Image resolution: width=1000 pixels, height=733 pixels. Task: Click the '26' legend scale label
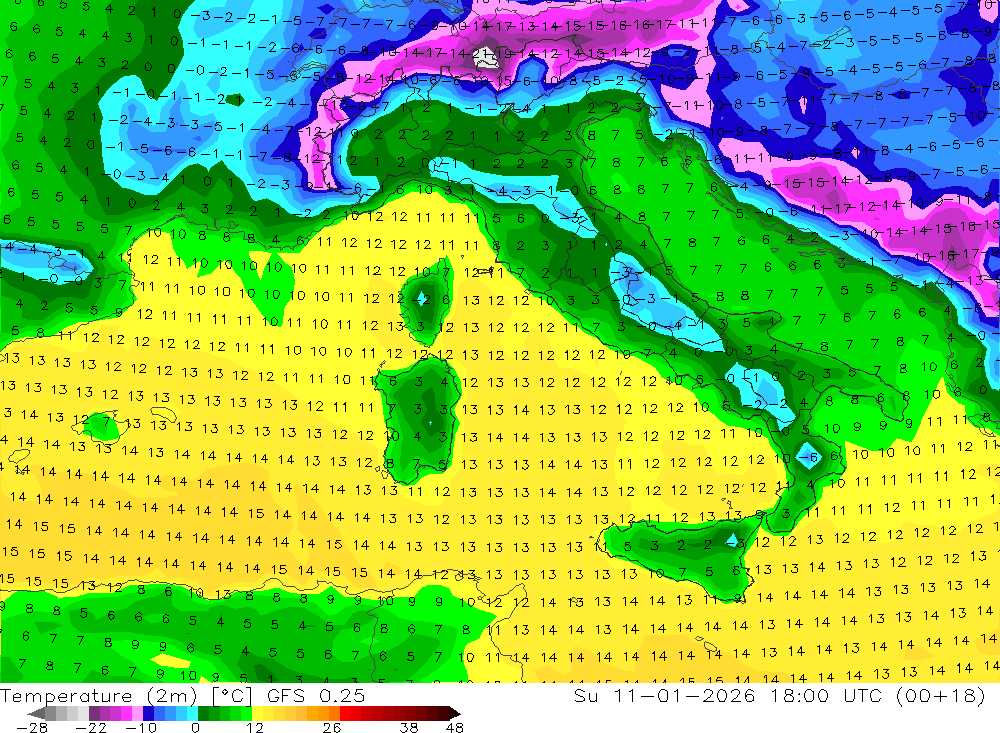coord(332,728)
